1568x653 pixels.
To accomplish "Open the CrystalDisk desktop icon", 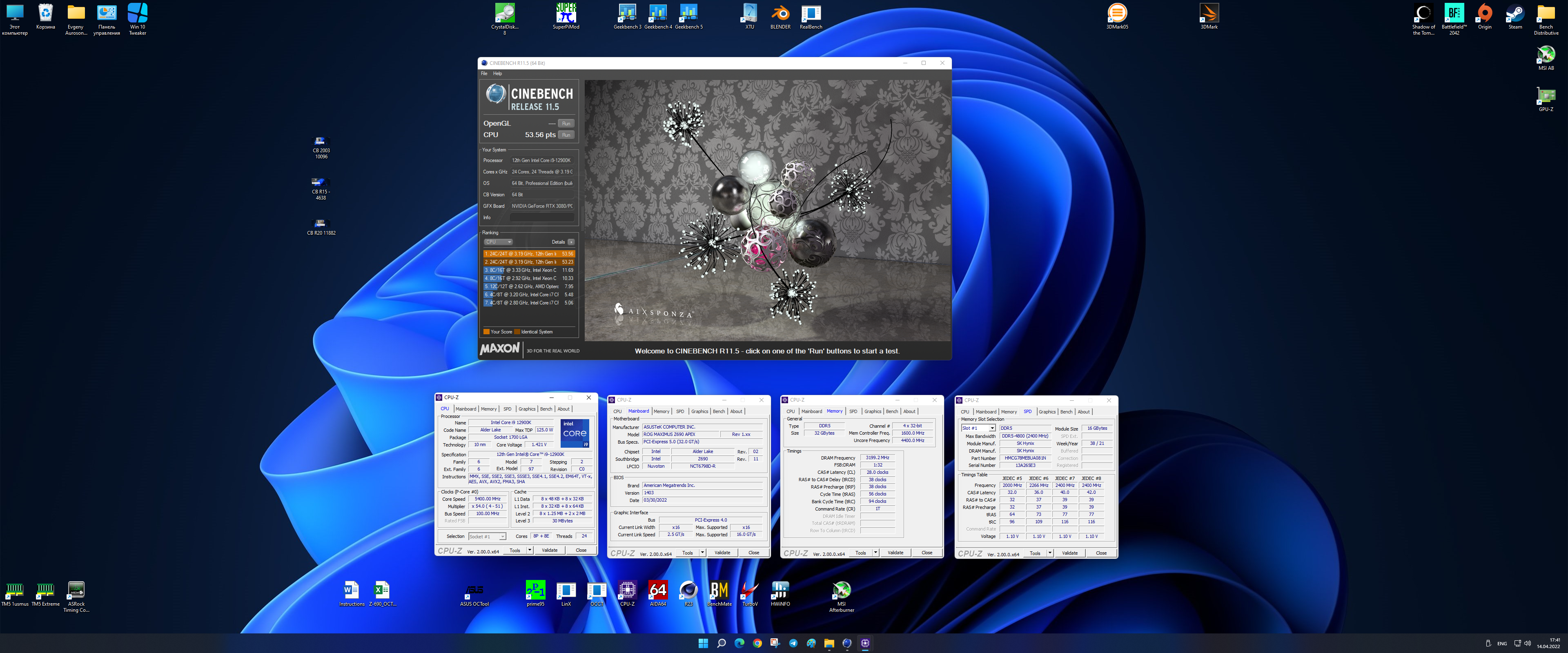I will [505, 19].
